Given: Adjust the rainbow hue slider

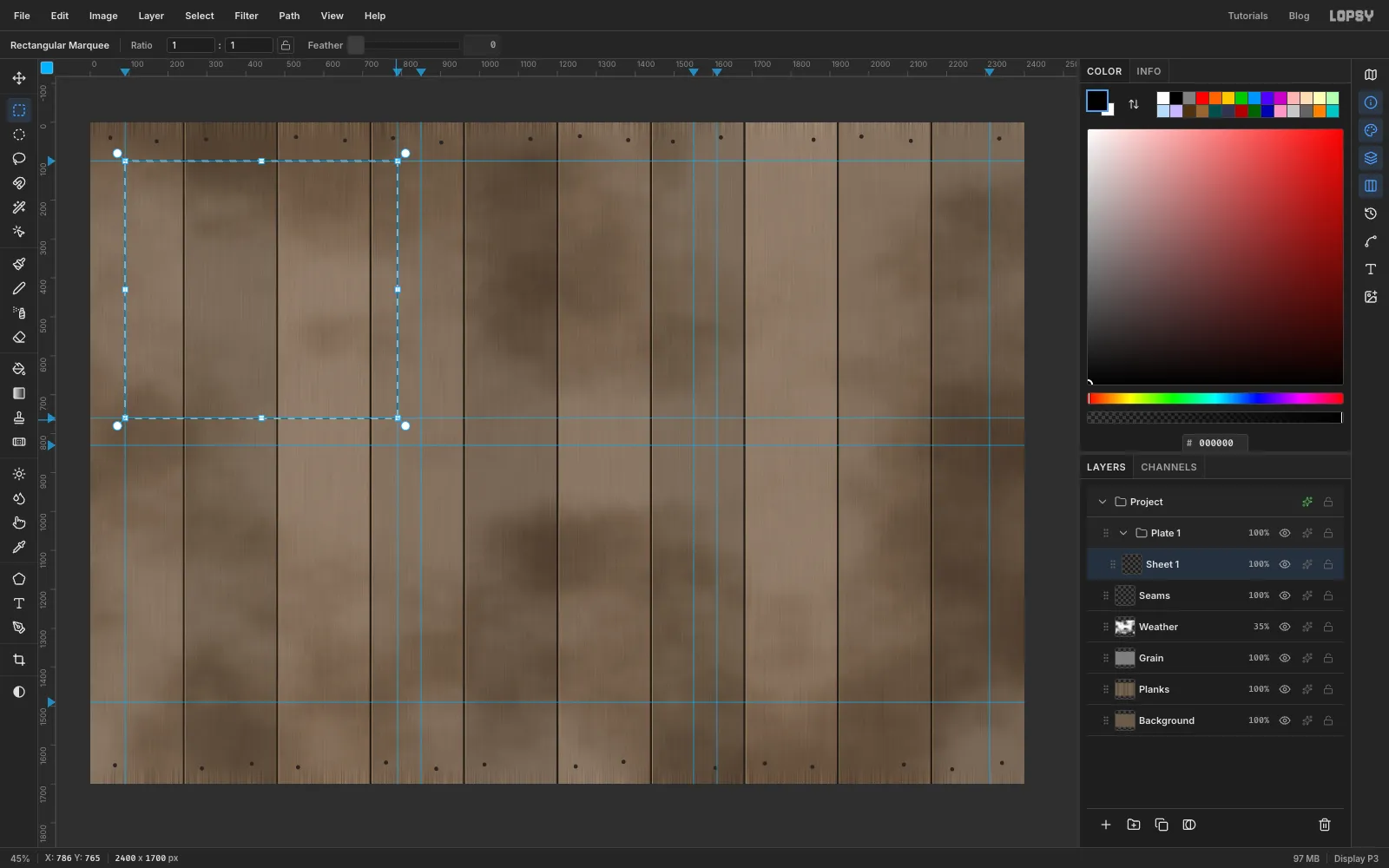Looking at the screenshot, I should point(1215,398).
